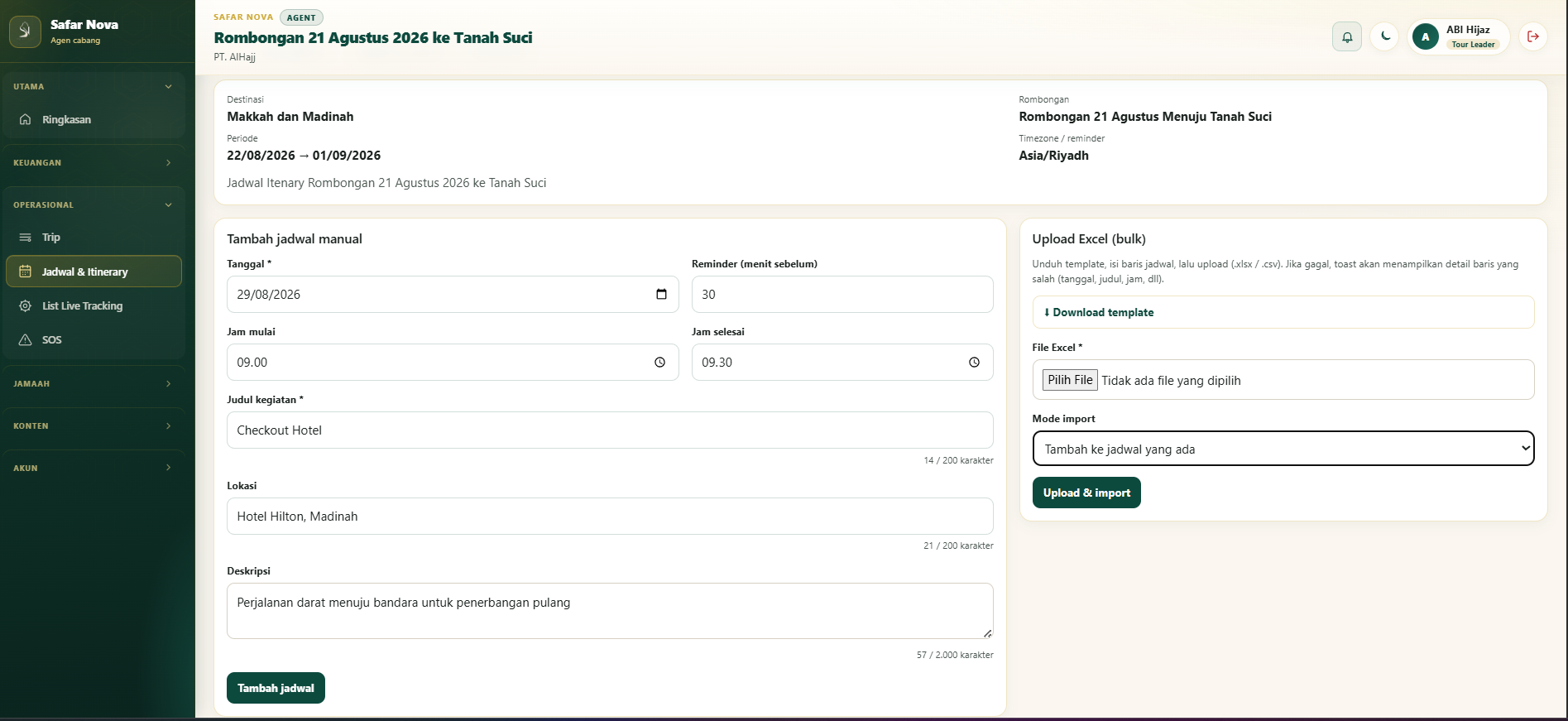Screen dimensions: 1568x721
Task: Click the Lokasi input field
Action: (x=610, y=517)
